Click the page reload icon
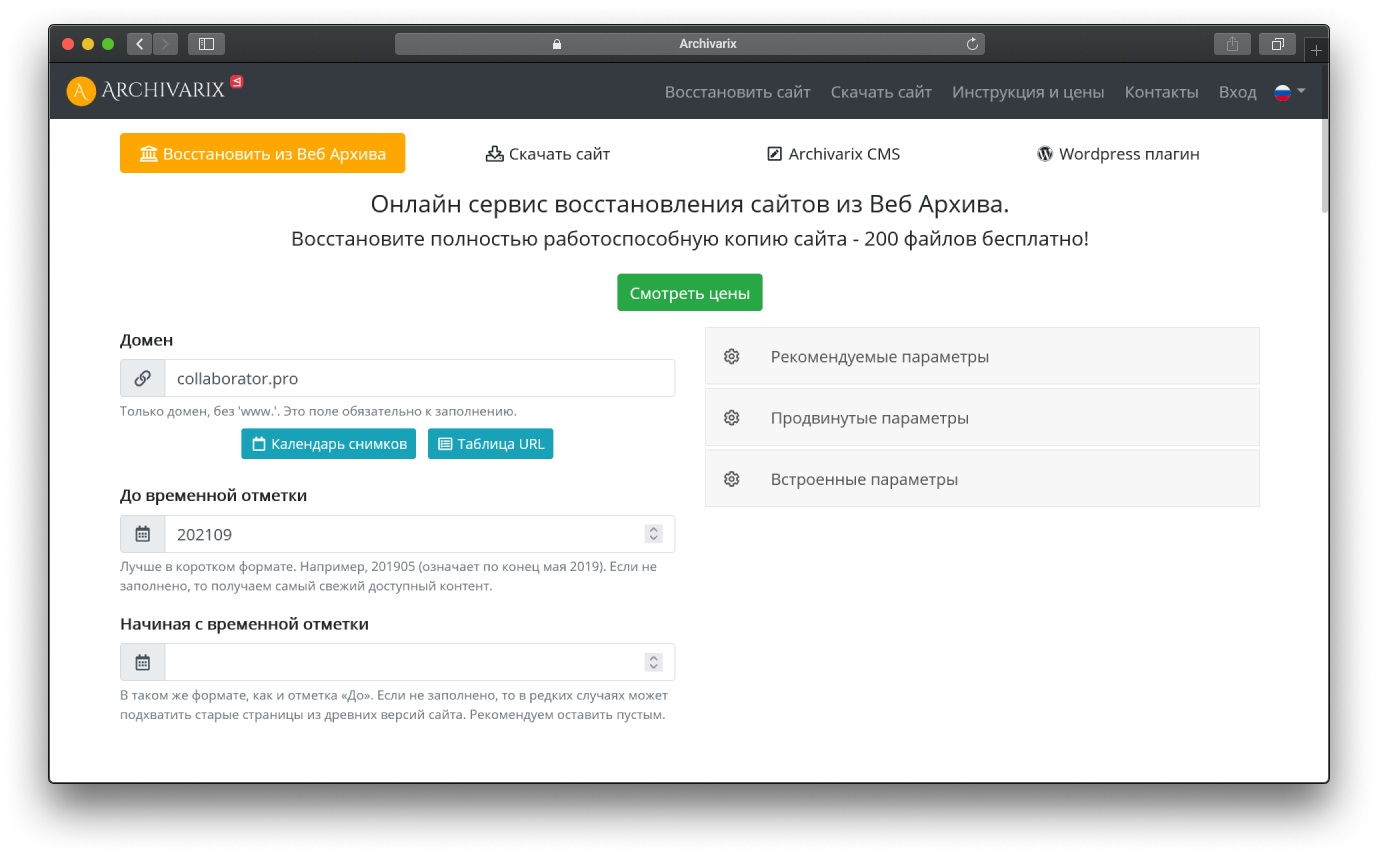This screenshot has width=1378, height=856. coord(971,44)
